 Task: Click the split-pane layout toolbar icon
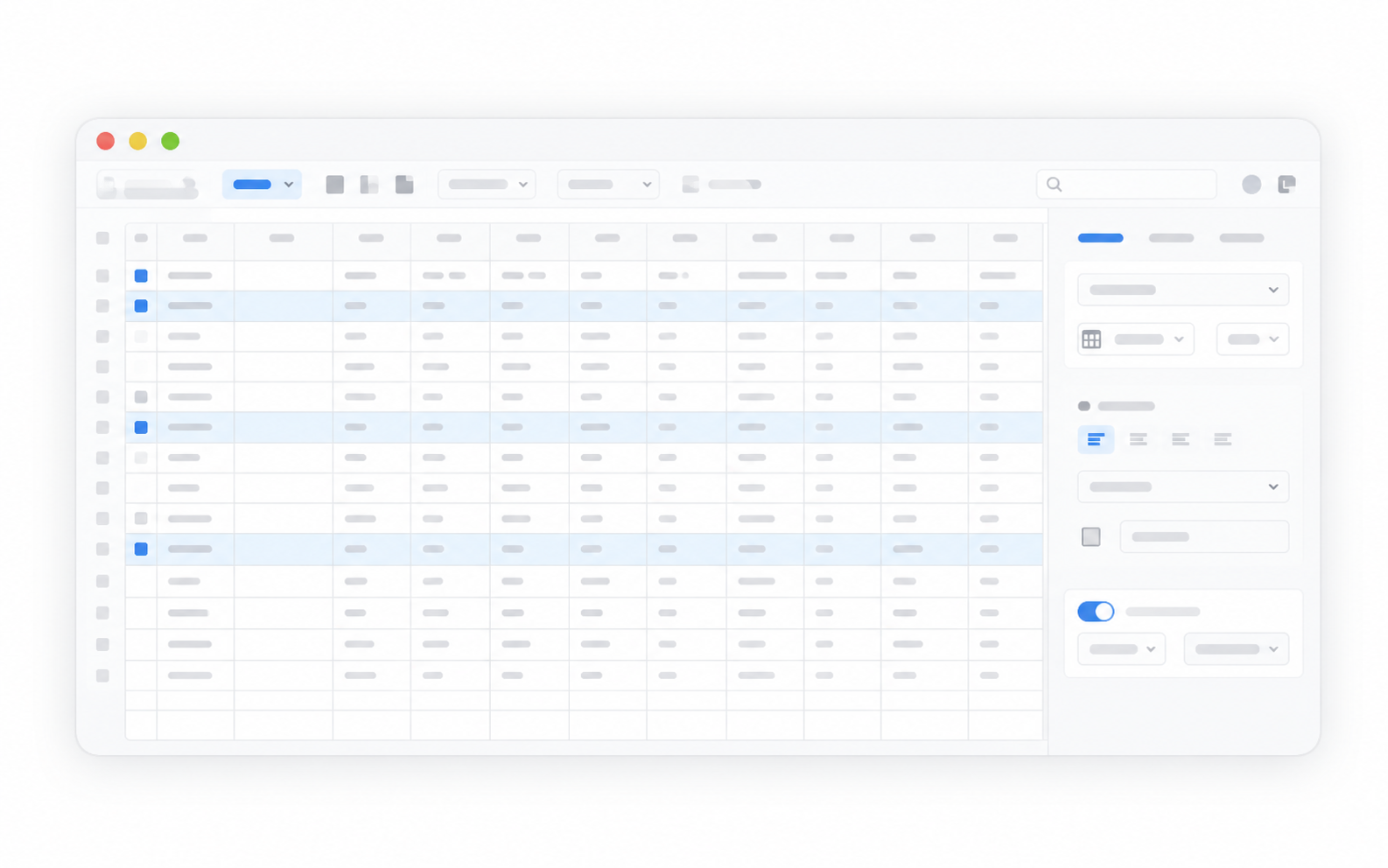[369, 185]
